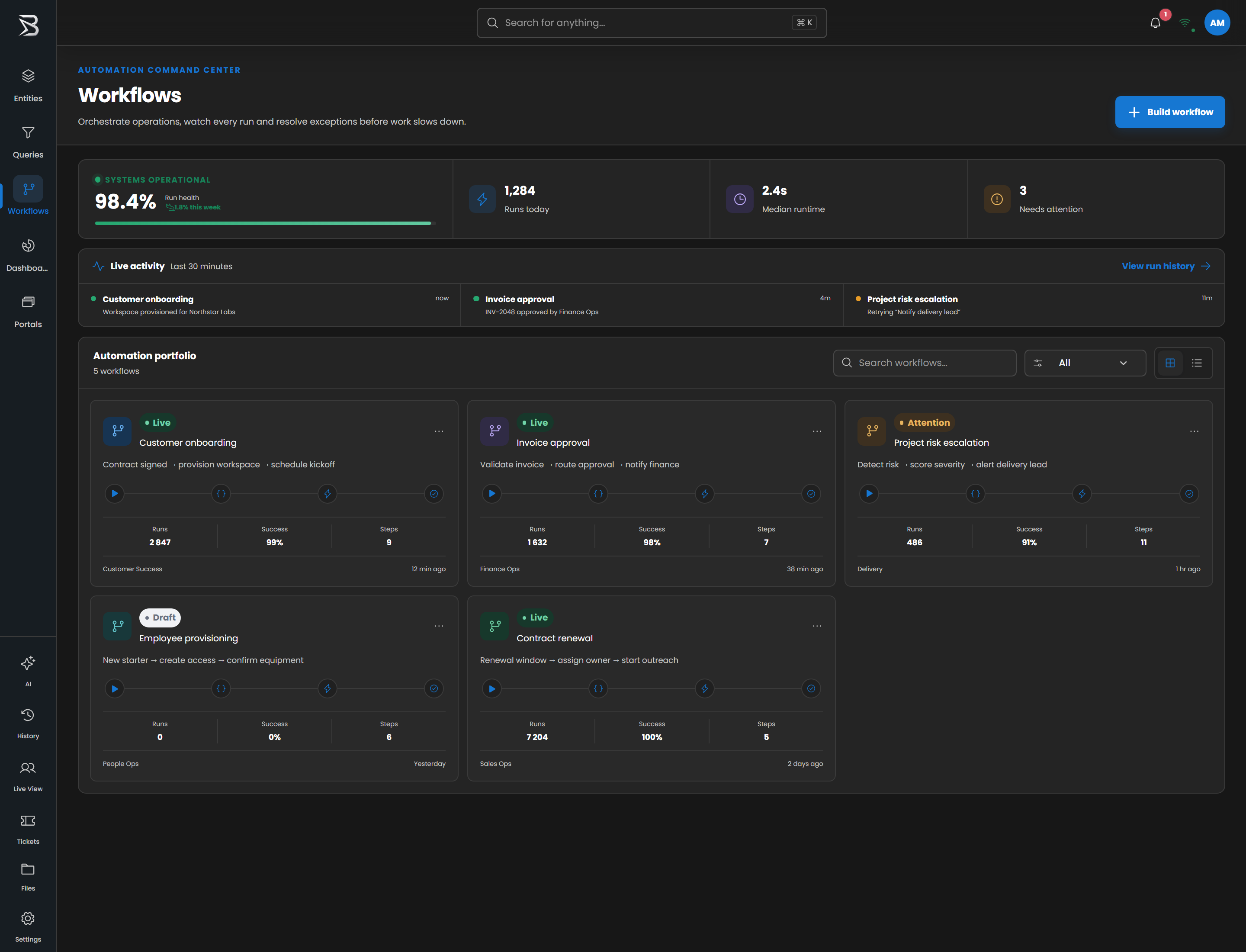The height and width of the screenshot is (952, 1246).
Task: Open Live View in sidebar
Action: (28, 776)
